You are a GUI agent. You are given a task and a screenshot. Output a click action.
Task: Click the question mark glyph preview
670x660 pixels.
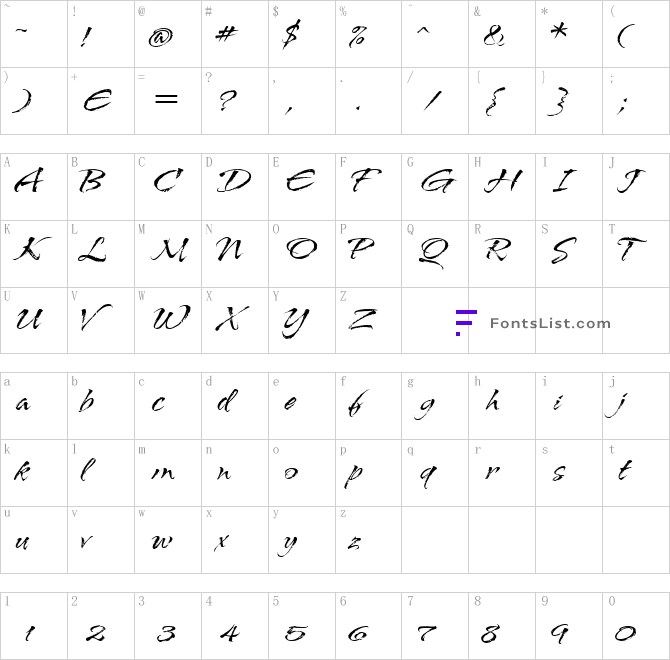(x=227, y=100)
